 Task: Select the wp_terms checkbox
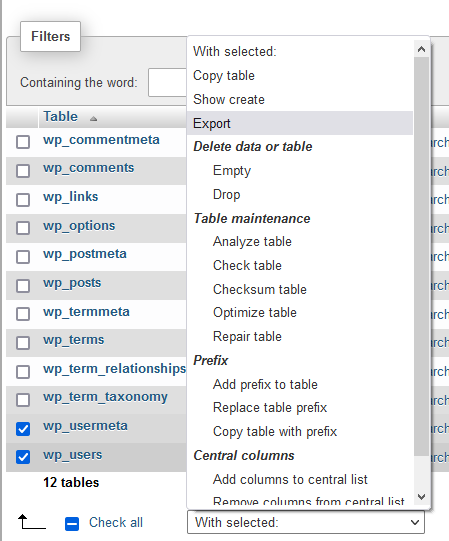[x=23, y=343]
